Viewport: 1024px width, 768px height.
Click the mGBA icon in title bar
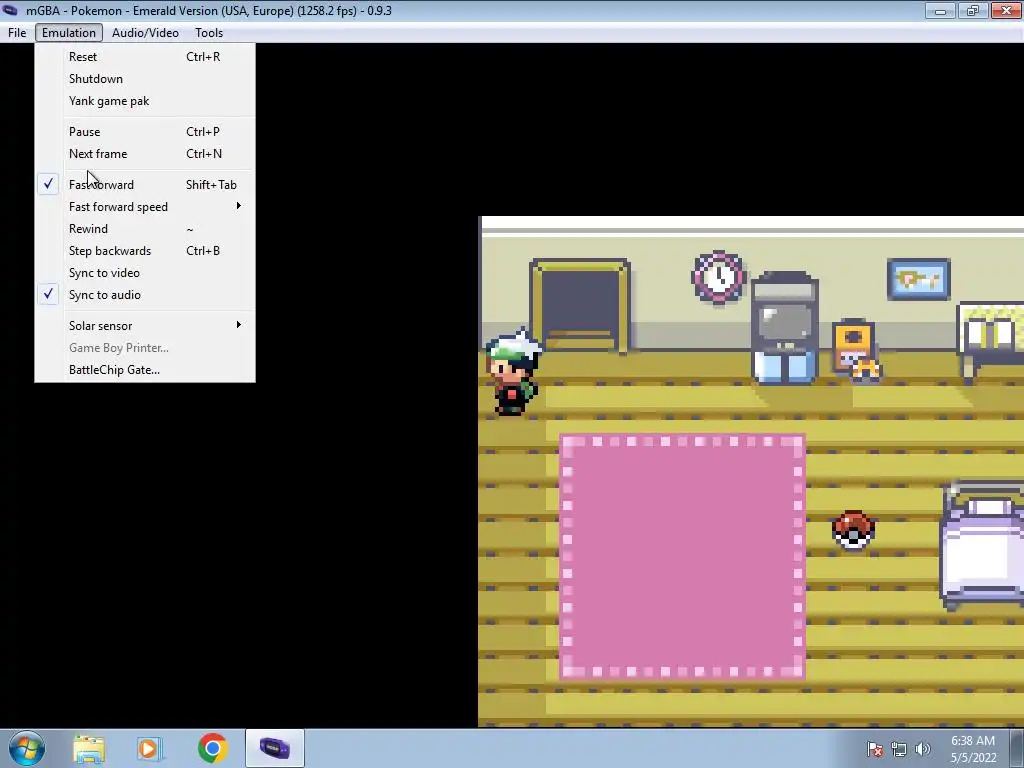click(x=10, y=10)
